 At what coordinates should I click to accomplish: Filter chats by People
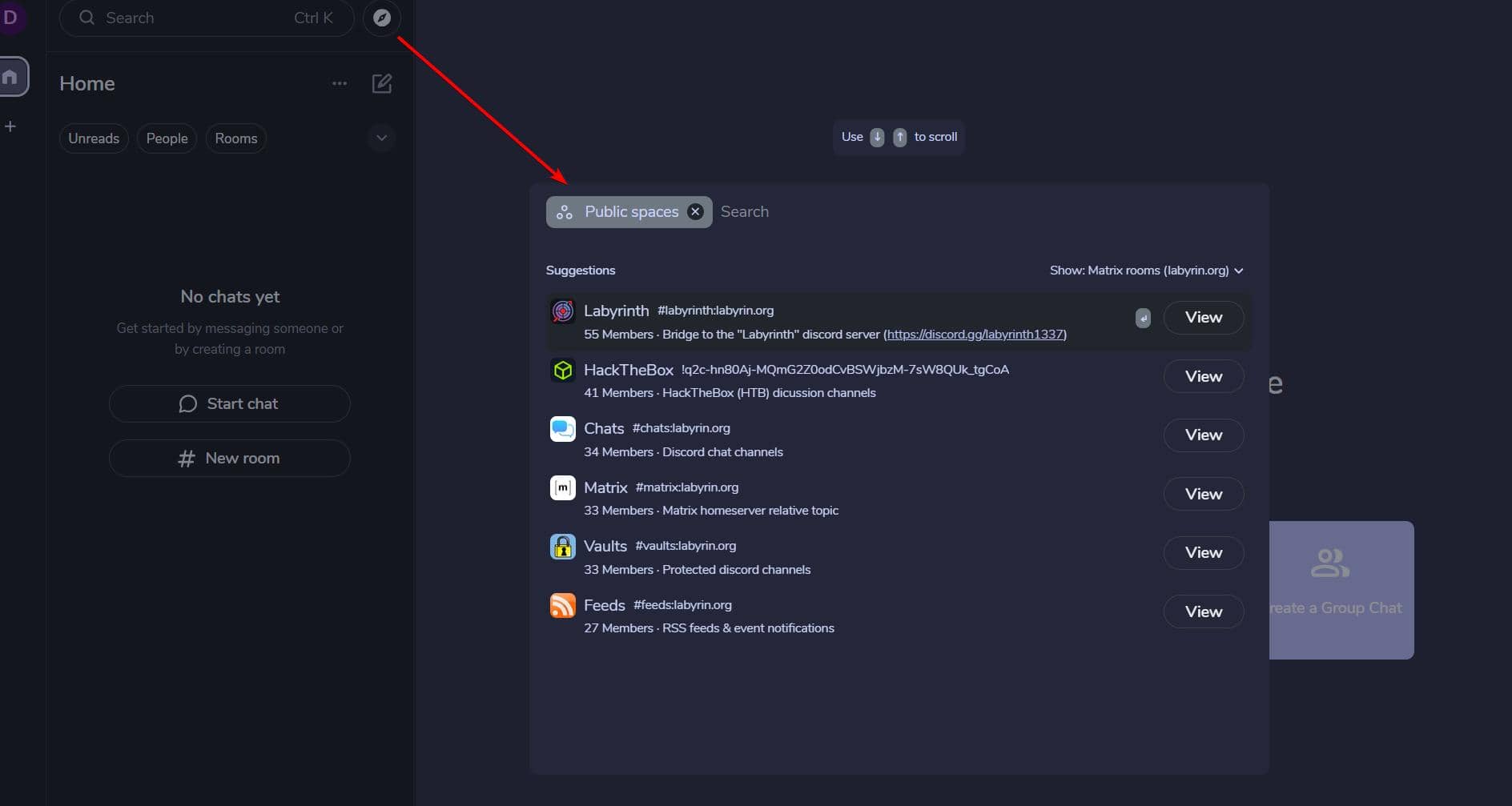[x=167, y=138]
